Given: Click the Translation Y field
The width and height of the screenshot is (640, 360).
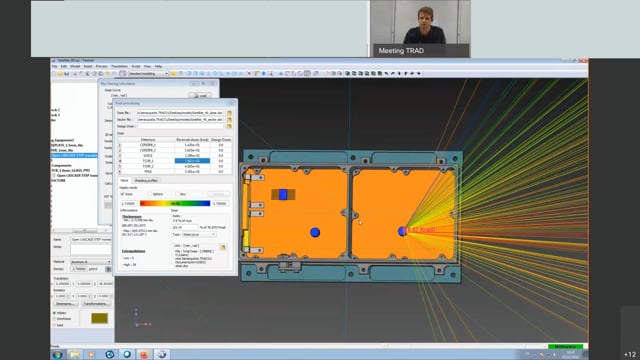Looking at the screenshot, I should click(x=84, y=284).
